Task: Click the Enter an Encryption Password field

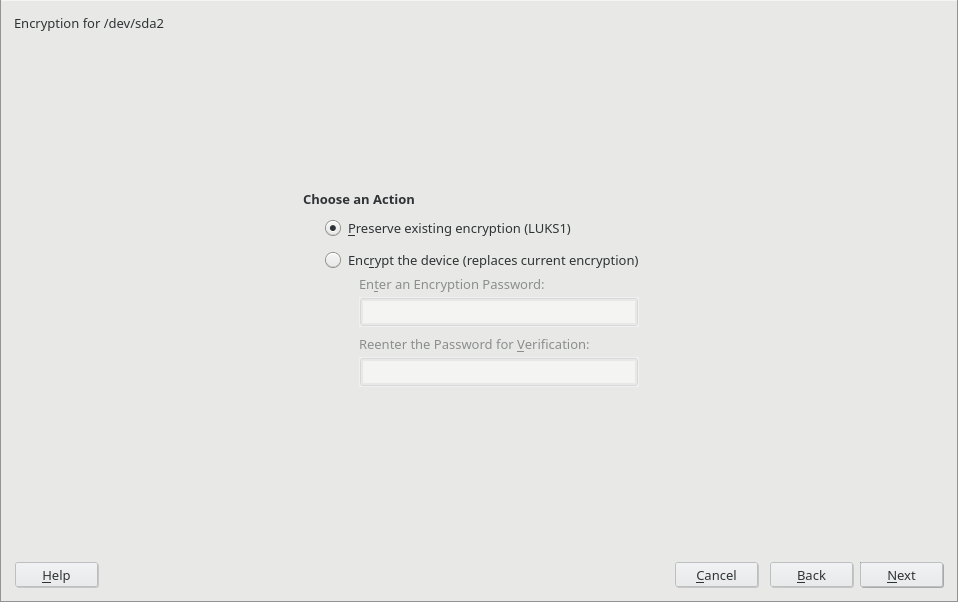Action: (499, 312)
